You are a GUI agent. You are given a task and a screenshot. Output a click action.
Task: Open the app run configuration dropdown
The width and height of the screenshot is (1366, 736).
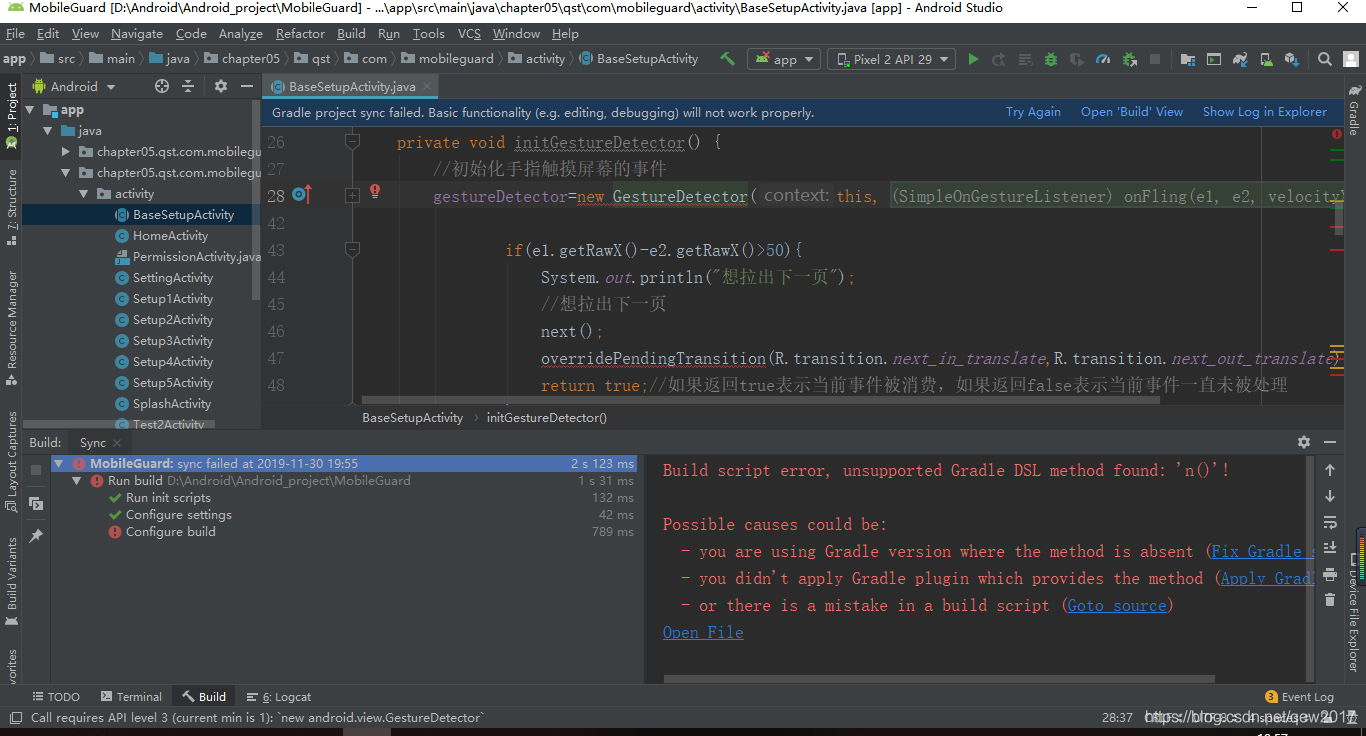tap(784, 59)
